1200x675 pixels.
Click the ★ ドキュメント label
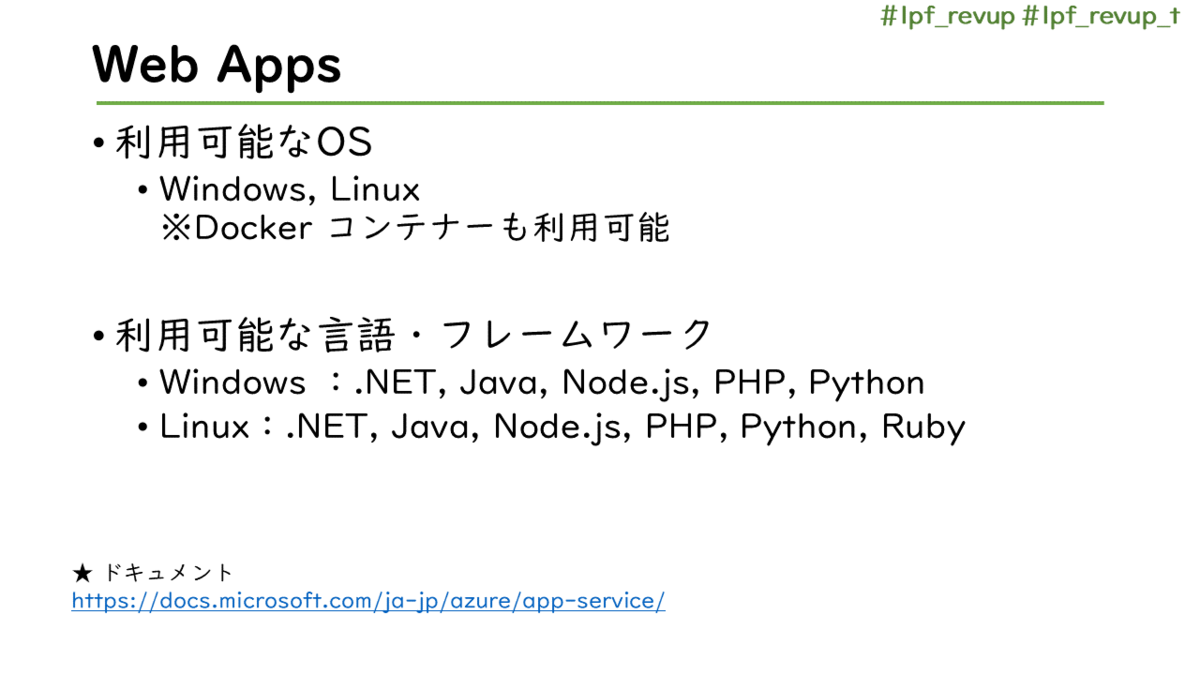152,573
